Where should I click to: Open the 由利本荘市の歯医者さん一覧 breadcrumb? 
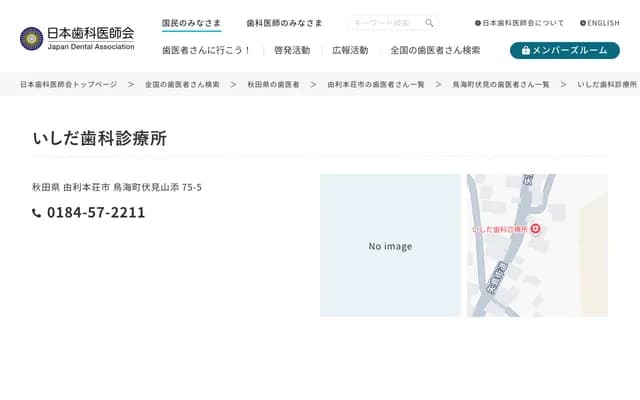point(376,85)
